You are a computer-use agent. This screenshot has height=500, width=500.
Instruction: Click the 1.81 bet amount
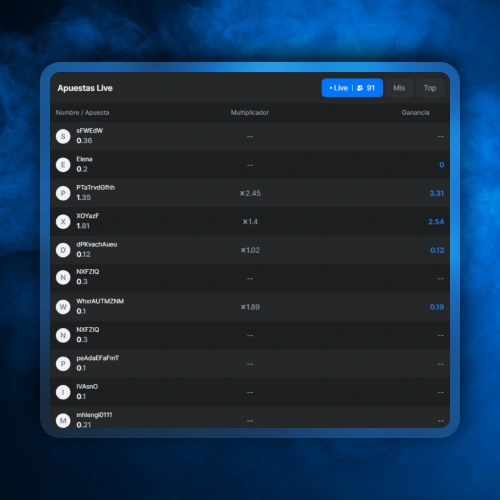point(83,226)
